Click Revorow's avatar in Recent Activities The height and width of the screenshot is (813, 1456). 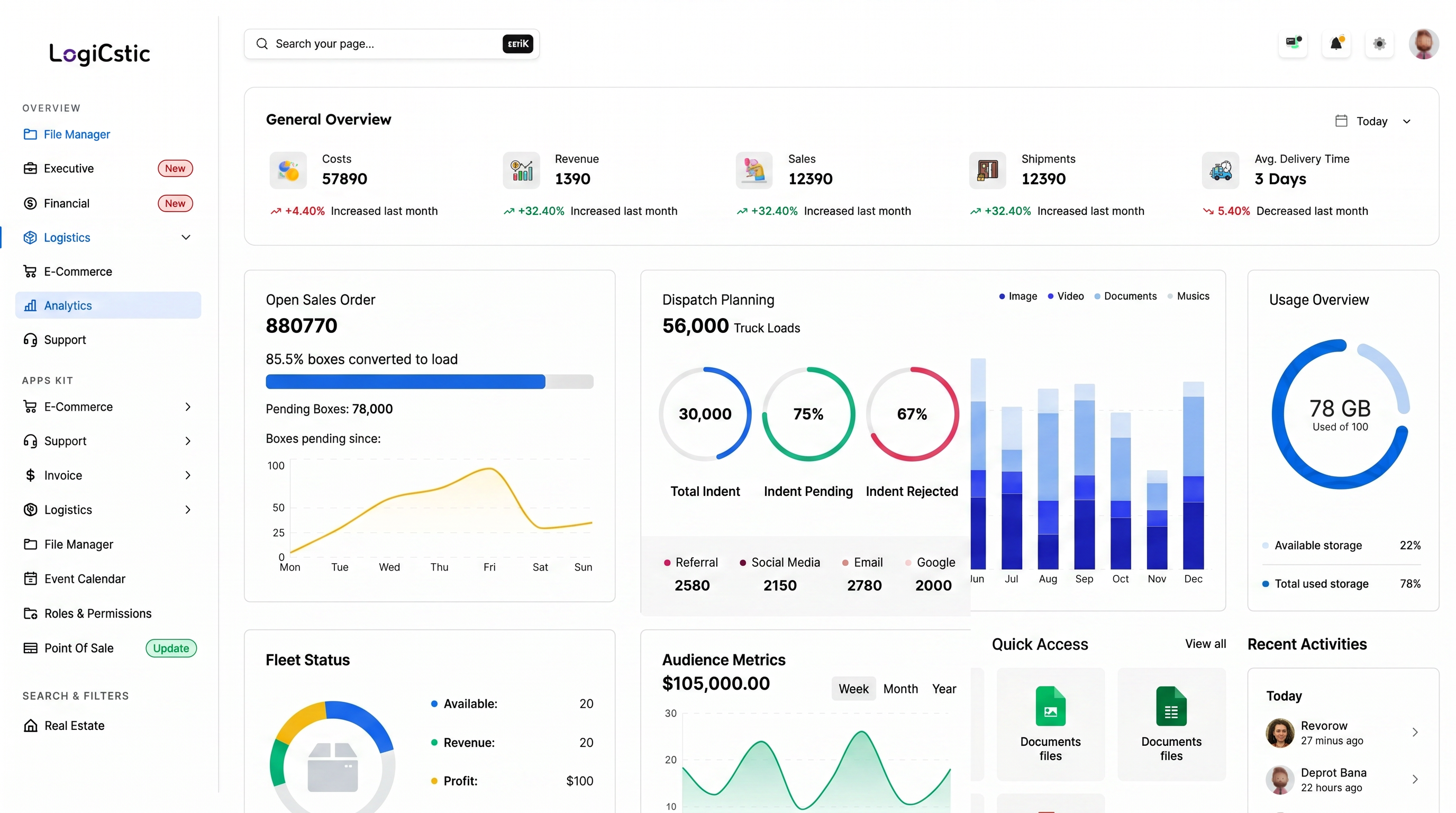[1280, 733]
